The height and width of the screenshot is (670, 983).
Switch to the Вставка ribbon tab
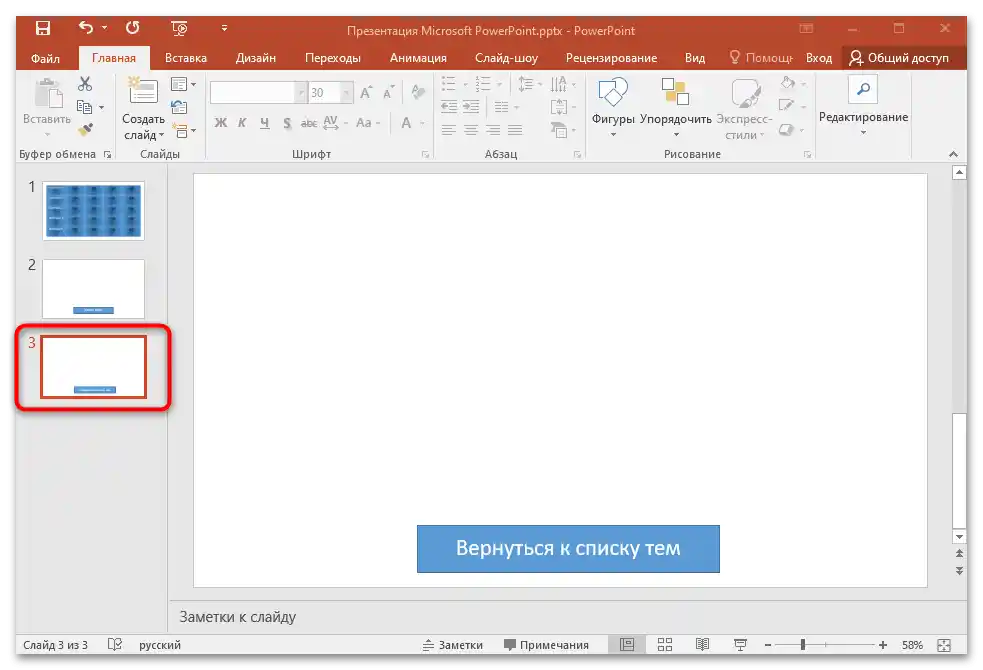pos(185,58)
